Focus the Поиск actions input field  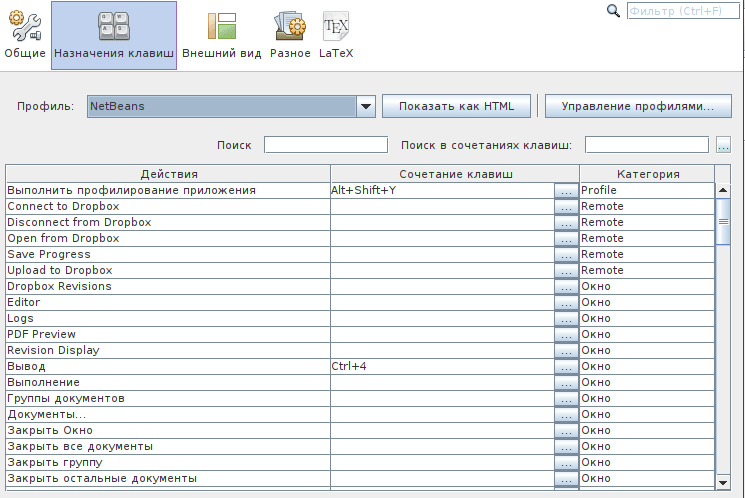tap(326, 145)
